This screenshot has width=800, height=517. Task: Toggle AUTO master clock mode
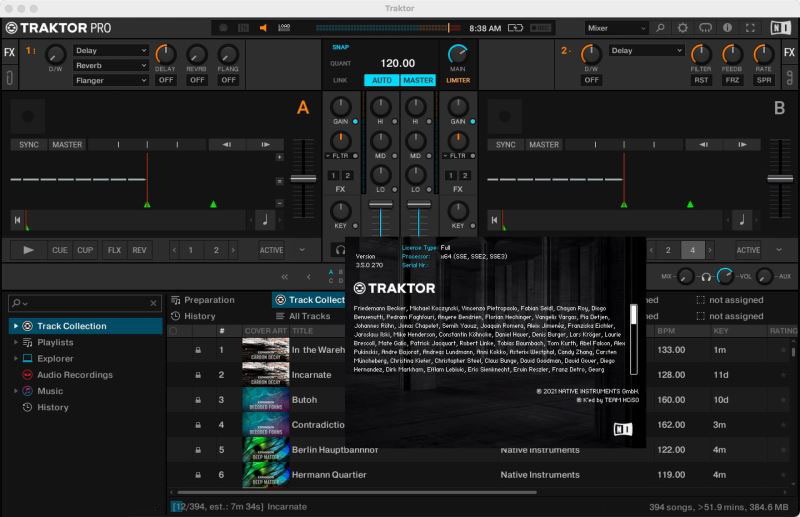[382, 80]
